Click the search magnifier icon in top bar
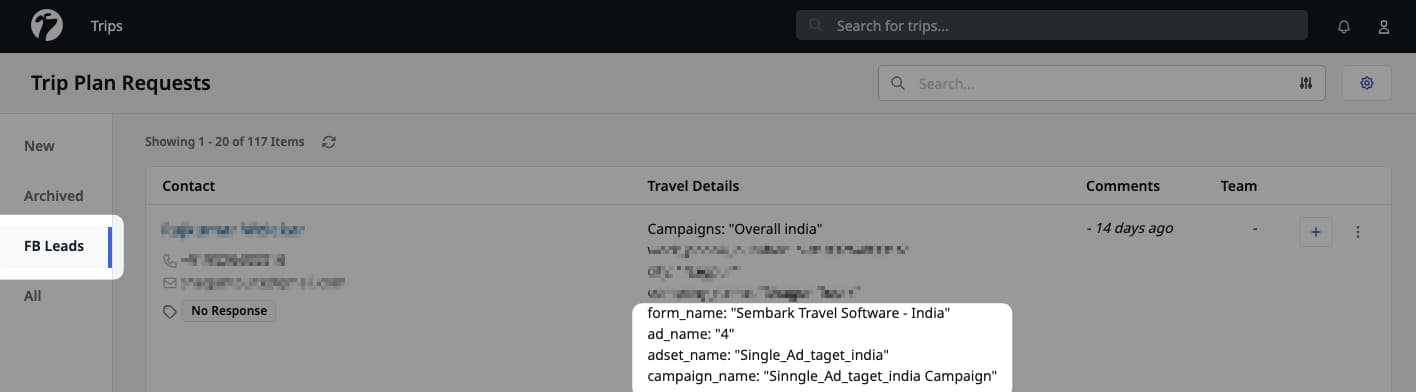1416x392 pixels. [816, 26]
